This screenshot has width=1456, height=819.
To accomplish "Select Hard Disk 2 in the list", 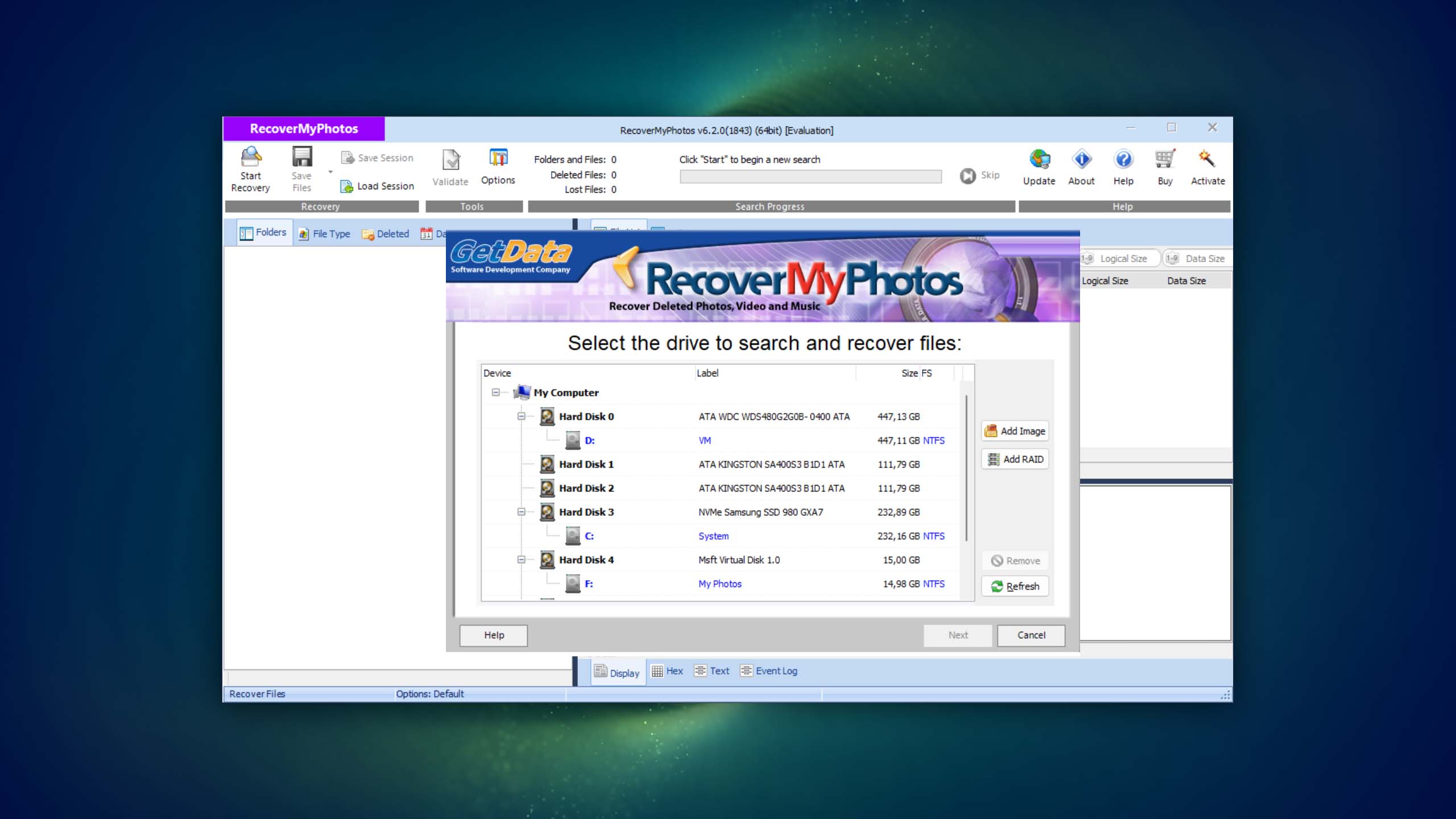I will click(721, 488).
